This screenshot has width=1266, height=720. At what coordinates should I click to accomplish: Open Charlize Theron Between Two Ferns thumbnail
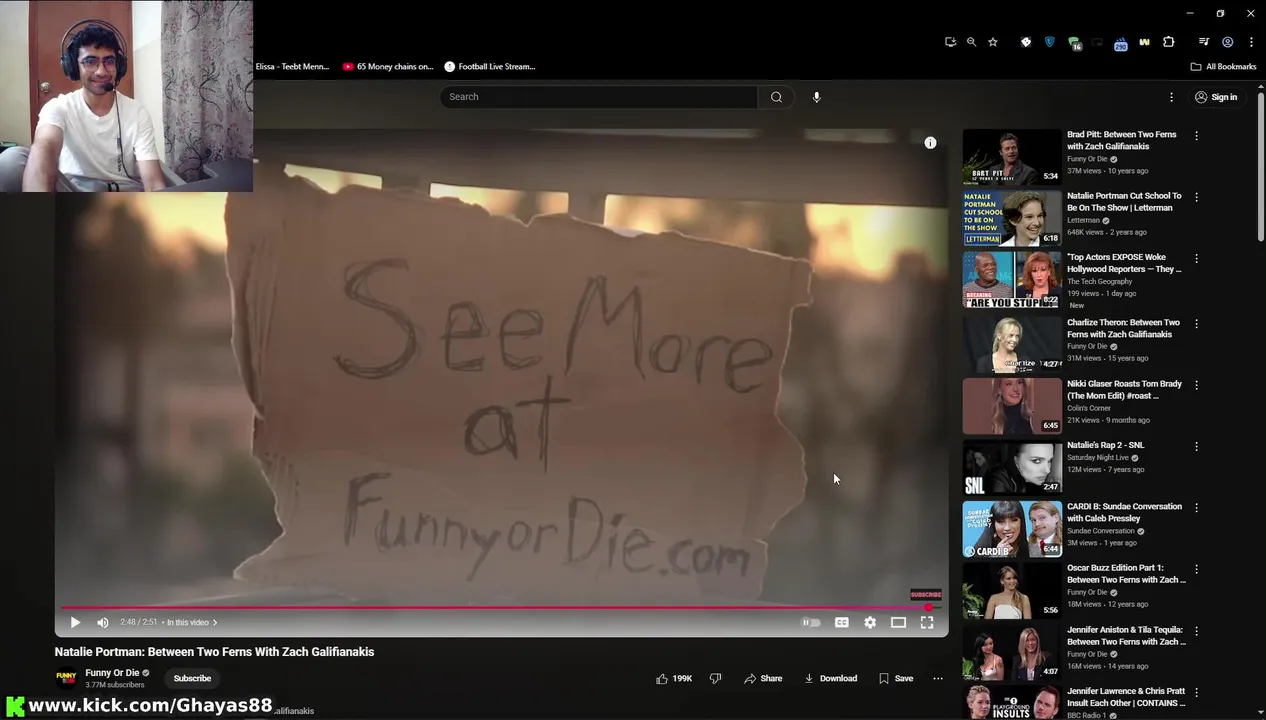point(1012,345)
